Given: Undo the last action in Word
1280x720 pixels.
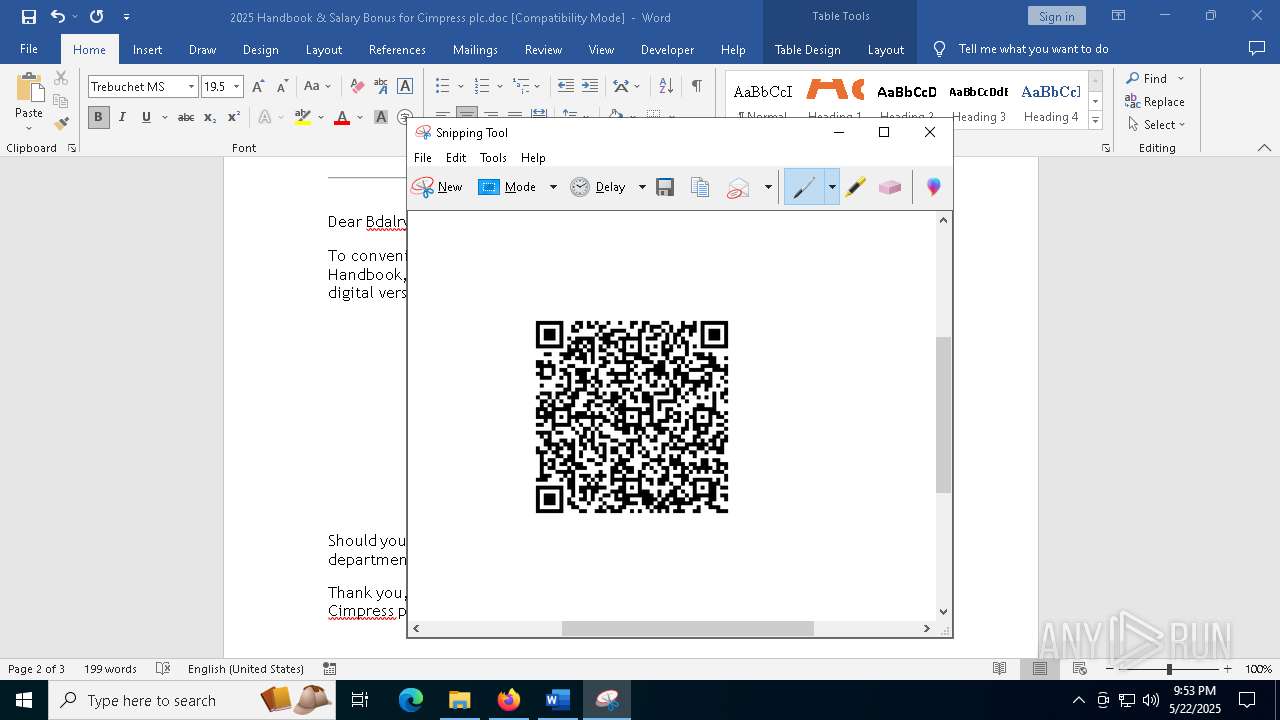Looking at the screenshot, I should coord(58,17).
